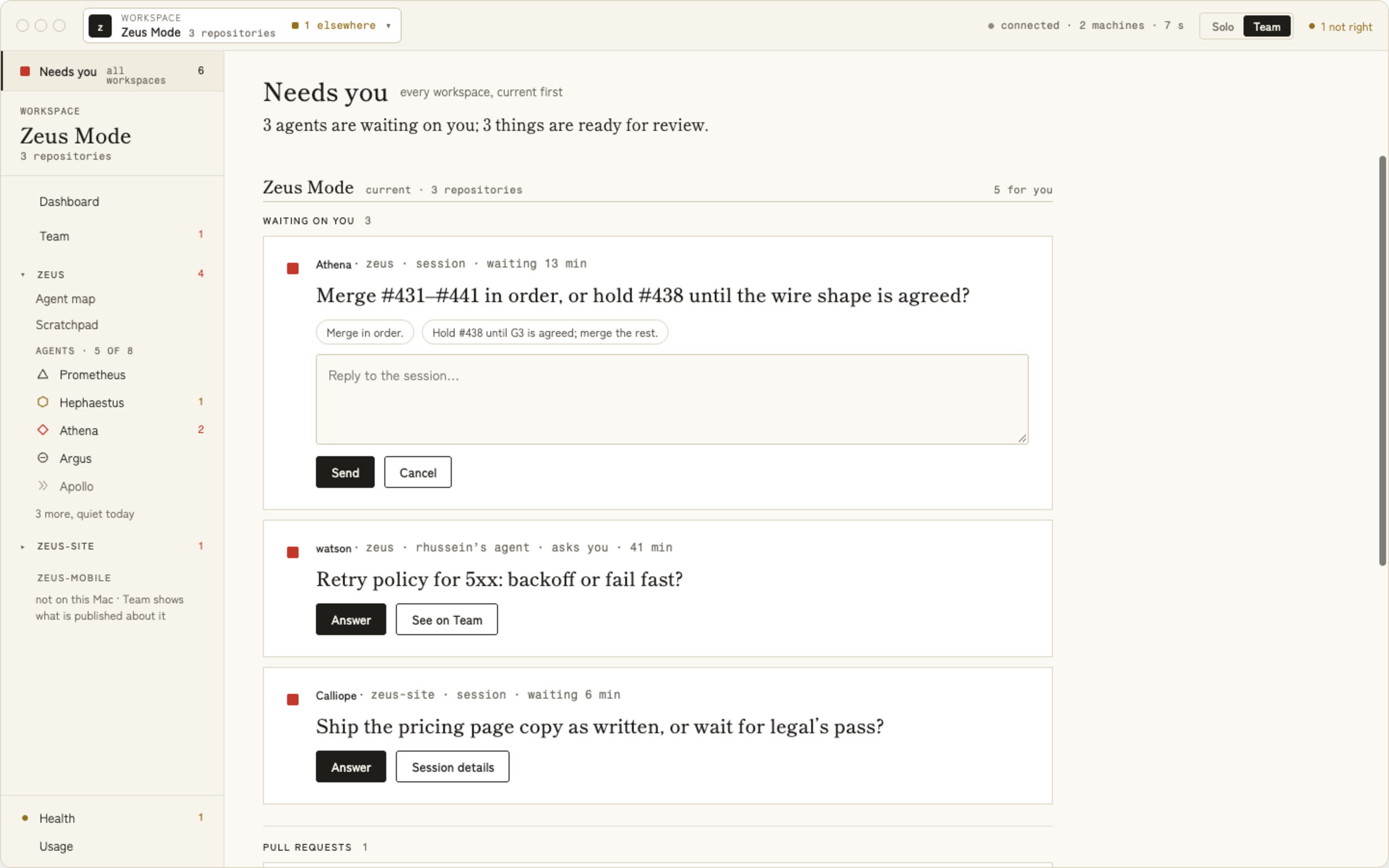Expand the ZEUS-SITE repository section

coord(23,546)
